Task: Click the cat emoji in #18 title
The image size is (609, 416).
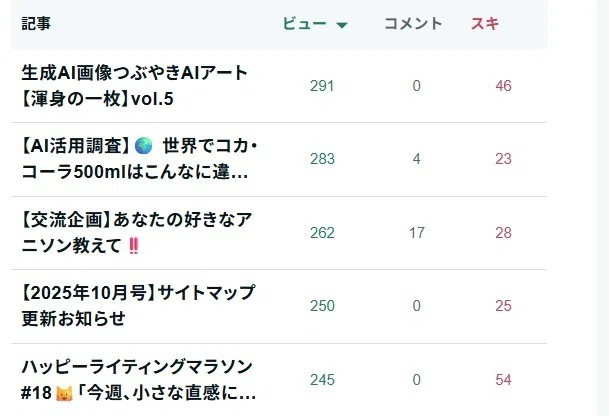Action: tap(64, 393)
